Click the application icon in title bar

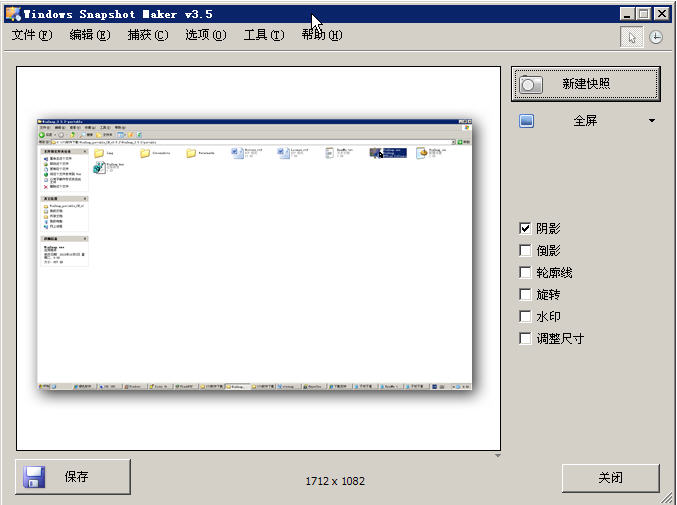[13, 14]
